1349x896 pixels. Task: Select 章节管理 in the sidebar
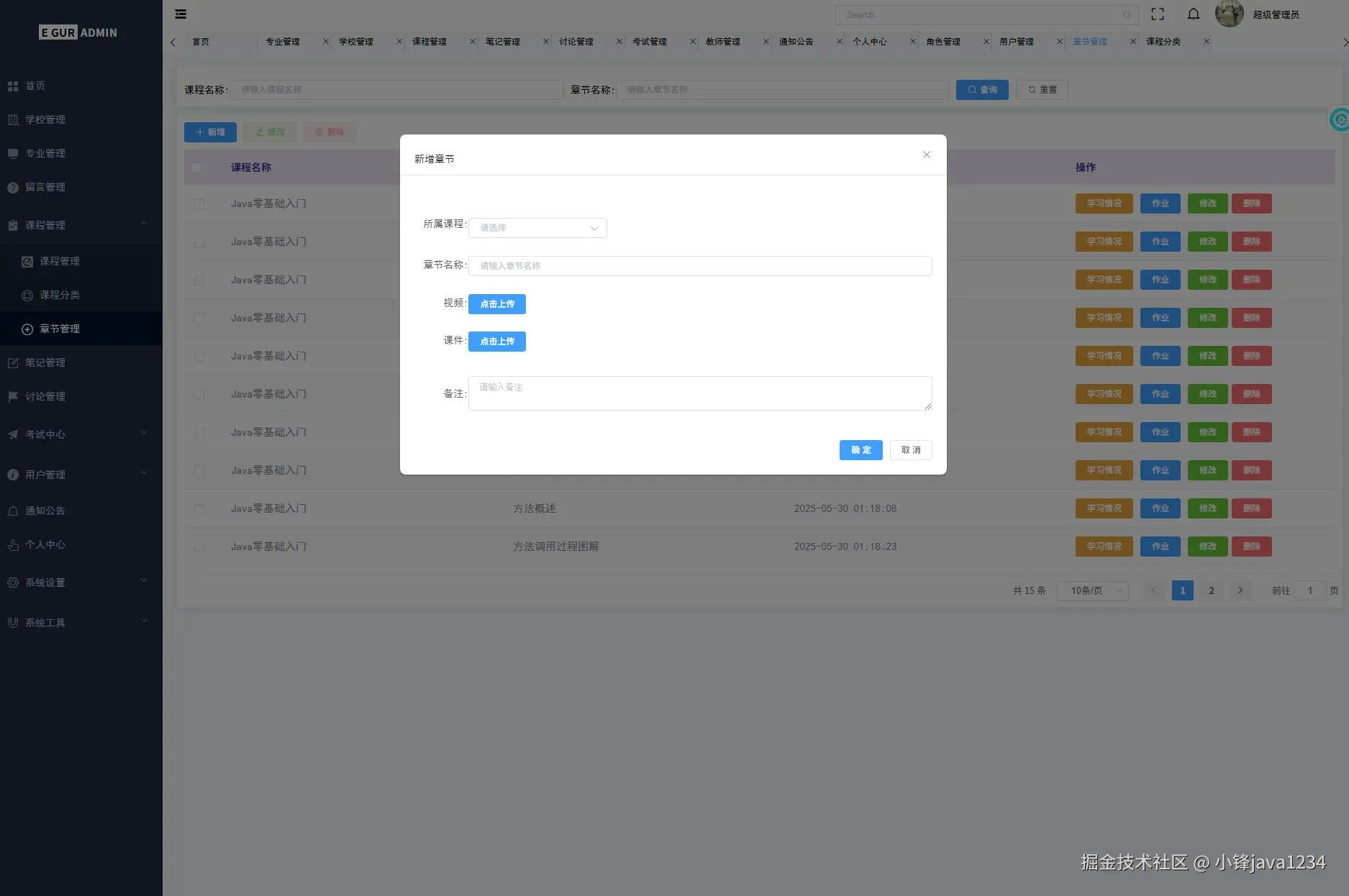coord(81,329)
